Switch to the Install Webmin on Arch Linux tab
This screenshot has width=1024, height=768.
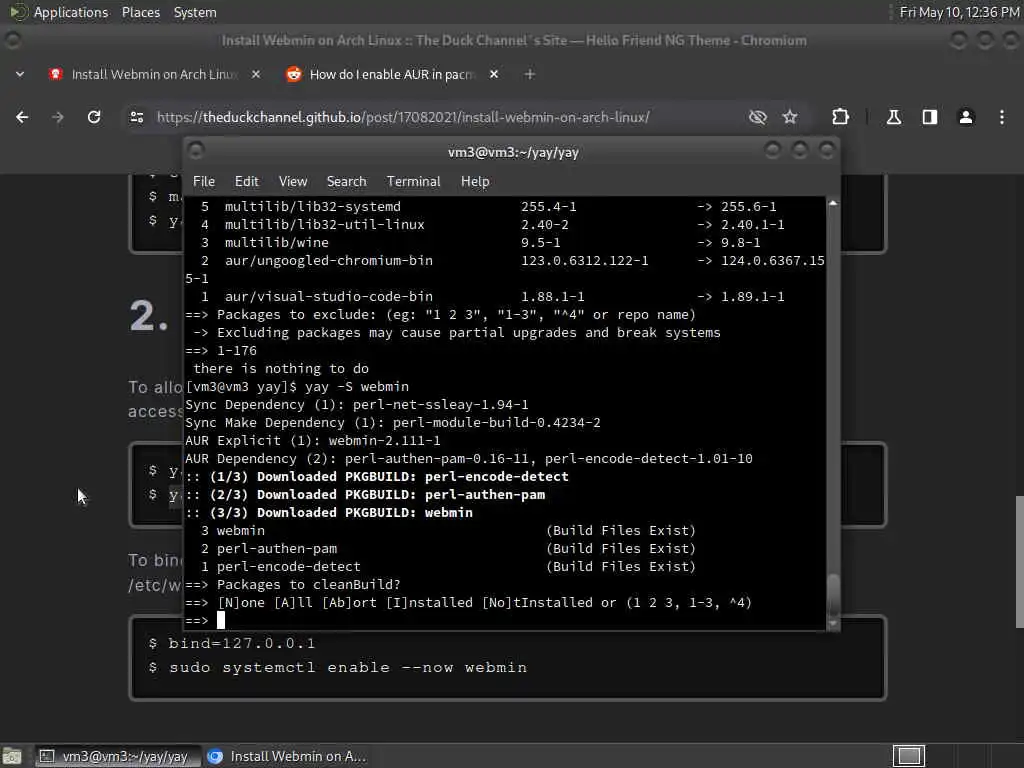(154, 74)
